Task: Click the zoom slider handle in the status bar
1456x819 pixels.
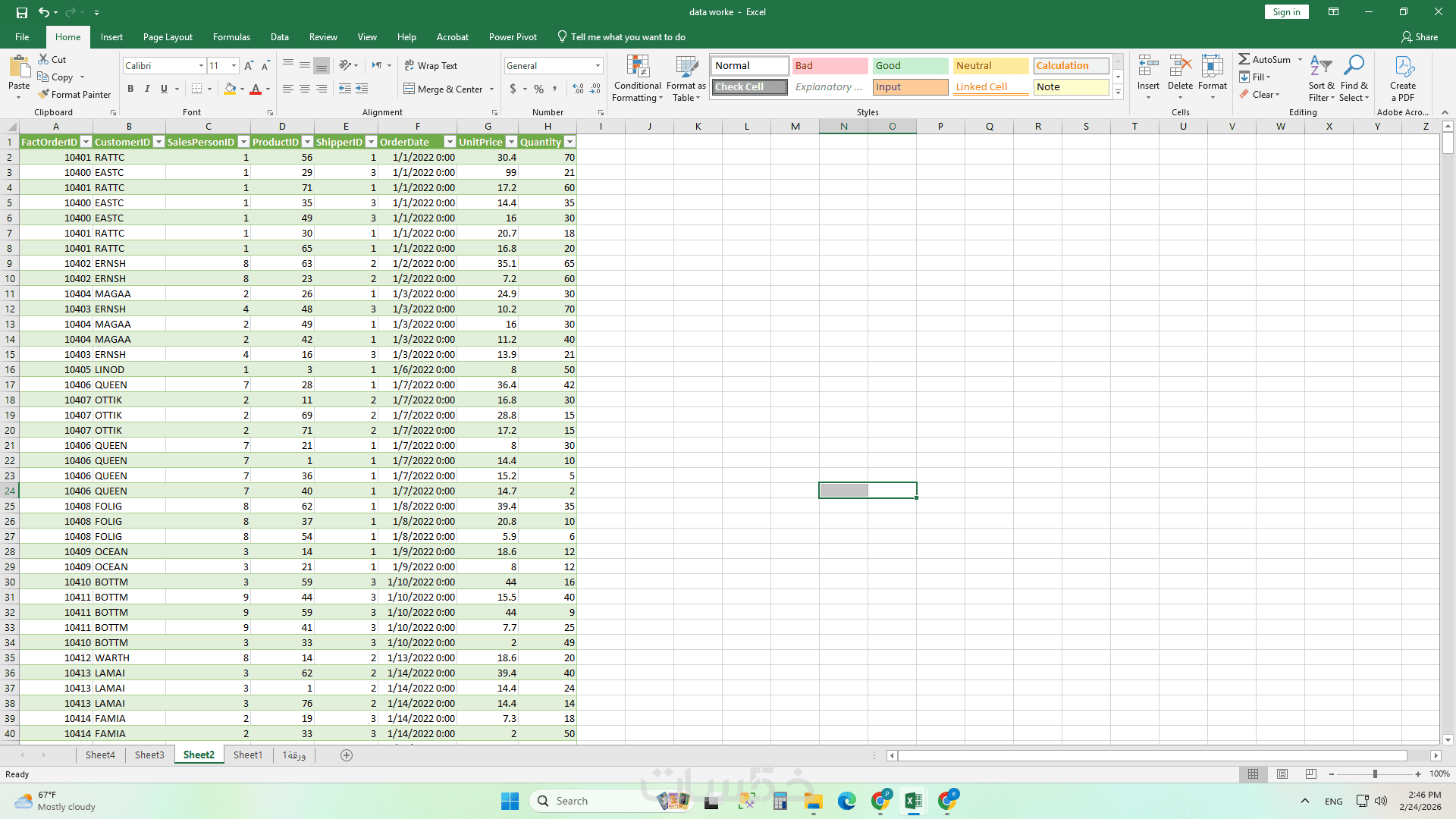Action: pos(1375,774)
